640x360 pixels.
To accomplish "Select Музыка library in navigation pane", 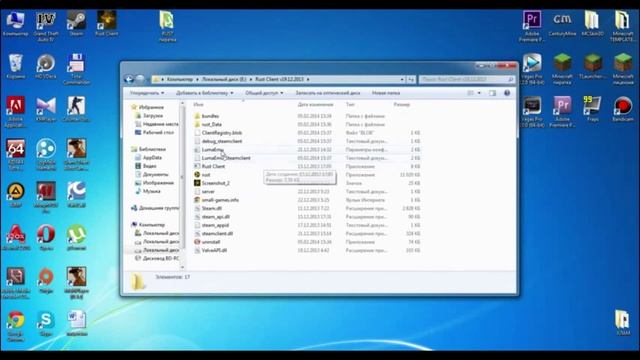I will pyautogui.click(x=148, y=191).
